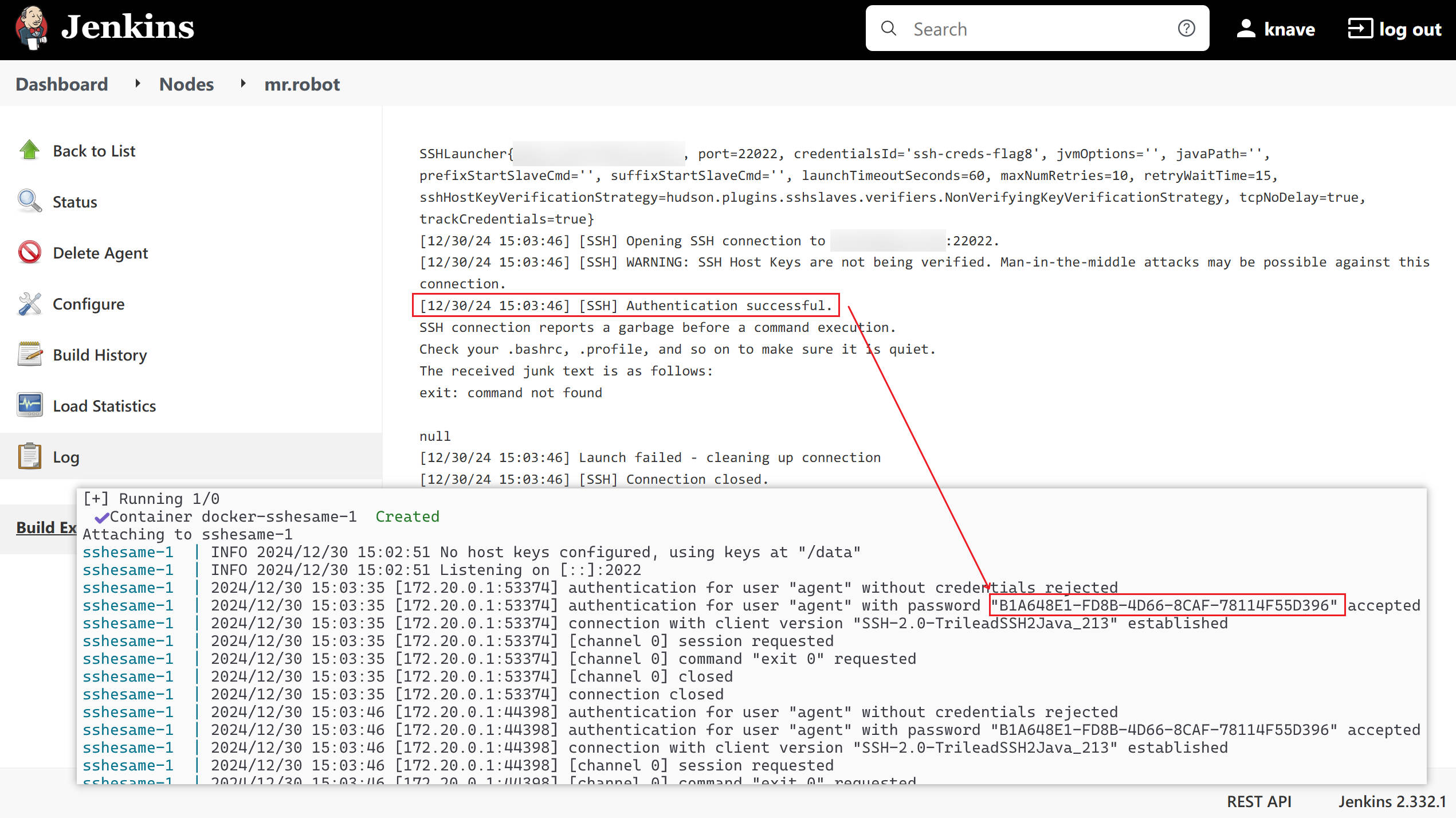The width and height of the screenshot is (1456, 818).
Task: Open the Nodes breadcrumb
Action: coord(186,84)
